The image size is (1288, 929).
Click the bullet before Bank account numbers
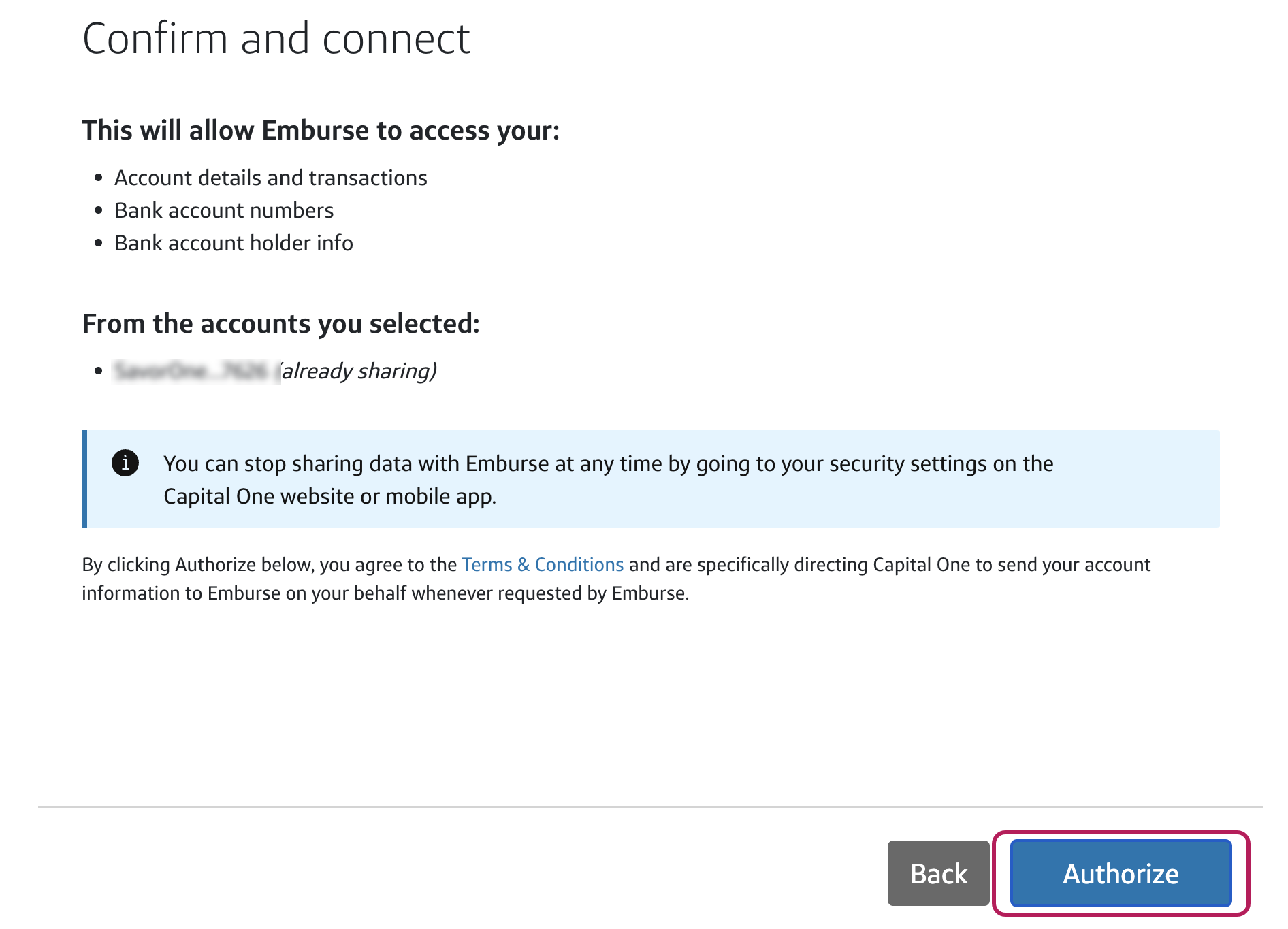click(99, 211)
